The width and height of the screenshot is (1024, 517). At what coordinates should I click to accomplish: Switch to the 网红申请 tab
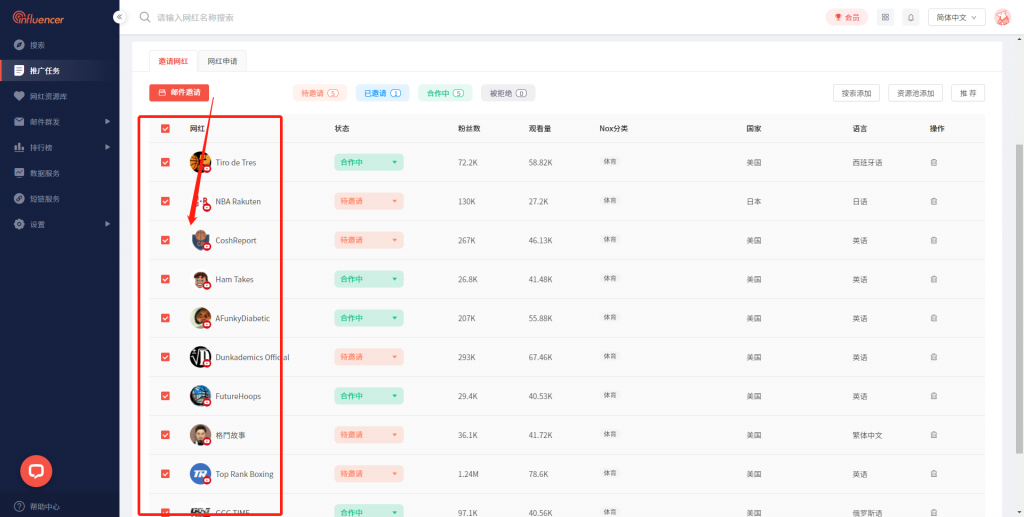[x=222, y=61]
